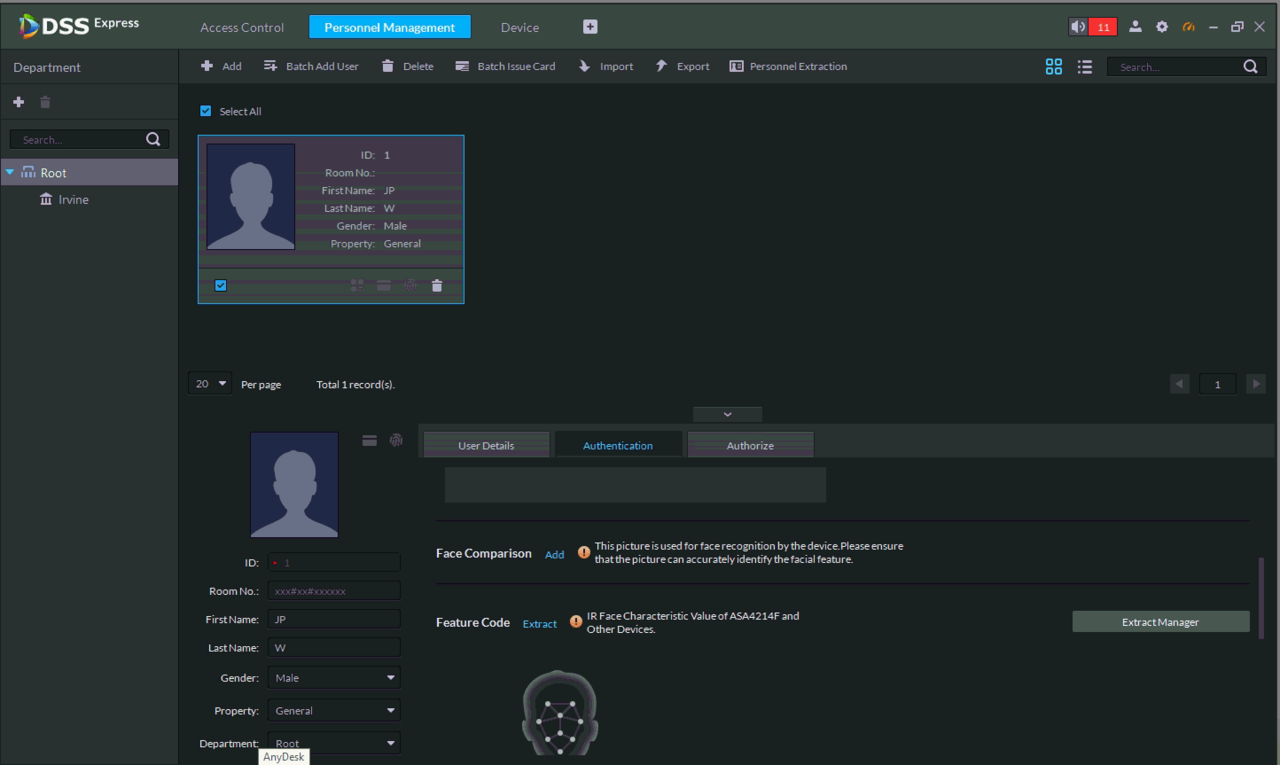Click the page number field showing 1

pos(1217,384)
